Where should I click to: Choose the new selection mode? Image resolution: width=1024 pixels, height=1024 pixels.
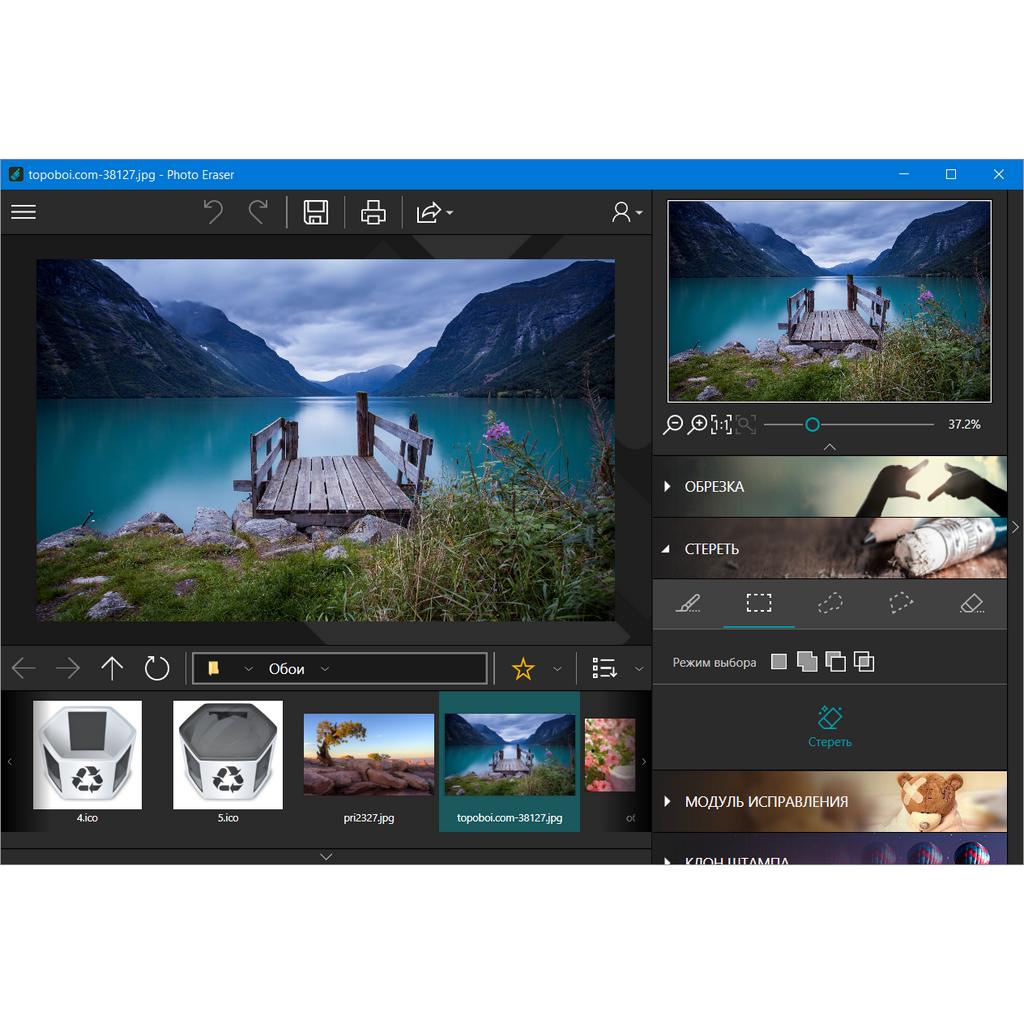pos(778,662)
